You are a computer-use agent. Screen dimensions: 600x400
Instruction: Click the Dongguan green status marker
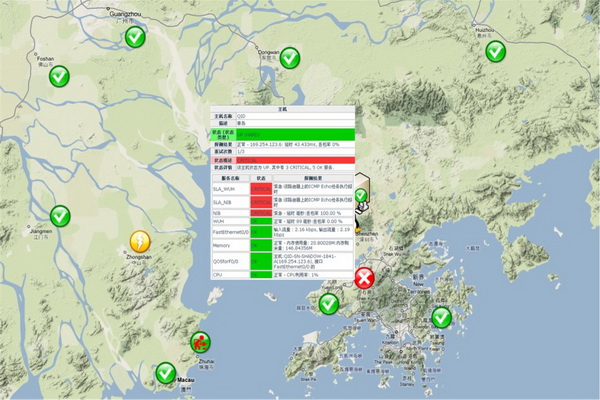[x=289, y=58]
